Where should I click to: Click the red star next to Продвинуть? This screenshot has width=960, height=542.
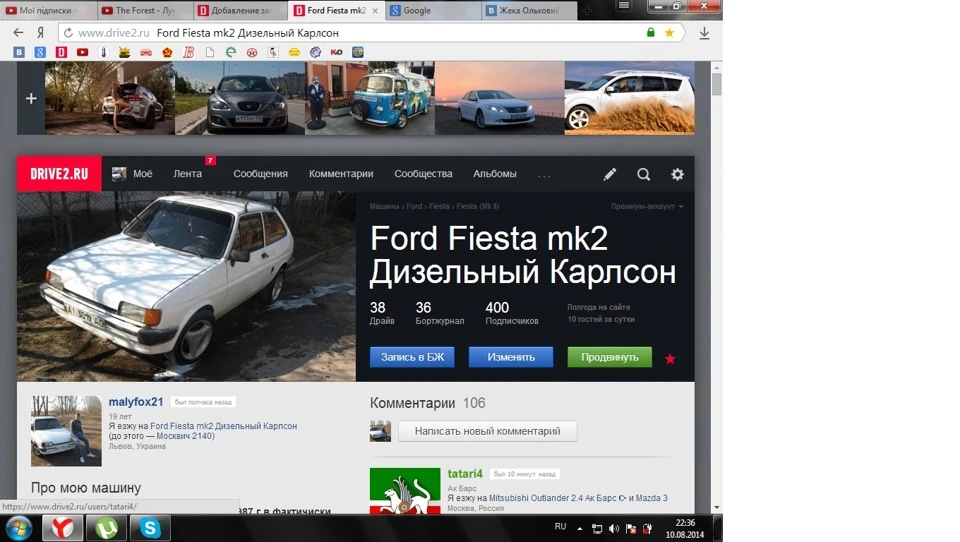(670, 358)
